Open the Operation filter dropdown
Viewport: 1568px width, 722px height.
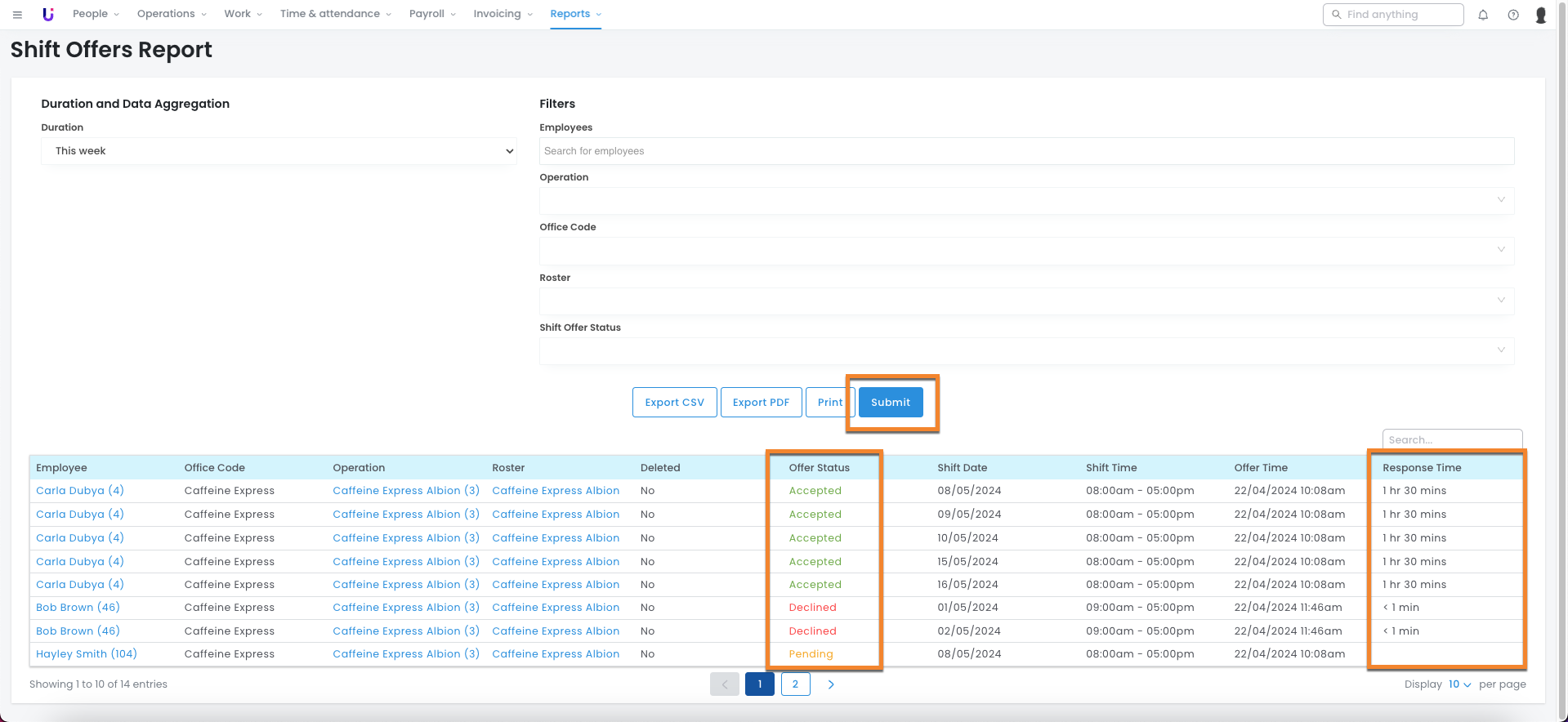1025,201
